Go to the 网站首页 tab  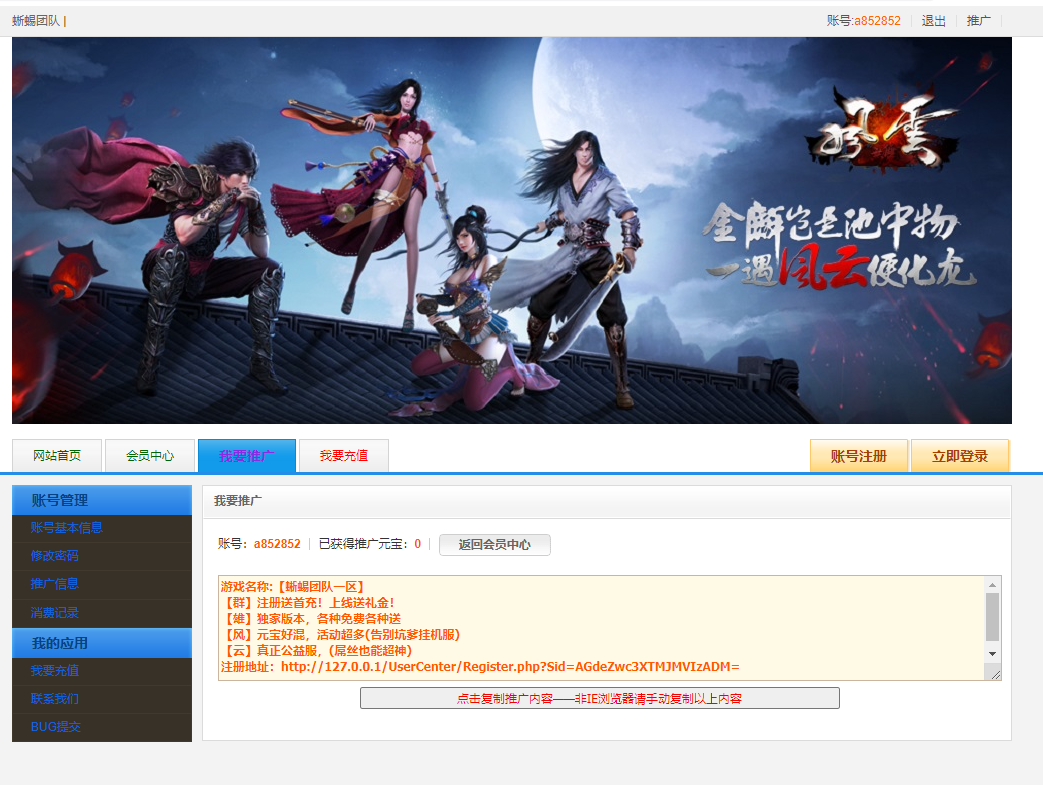(57, 456)
